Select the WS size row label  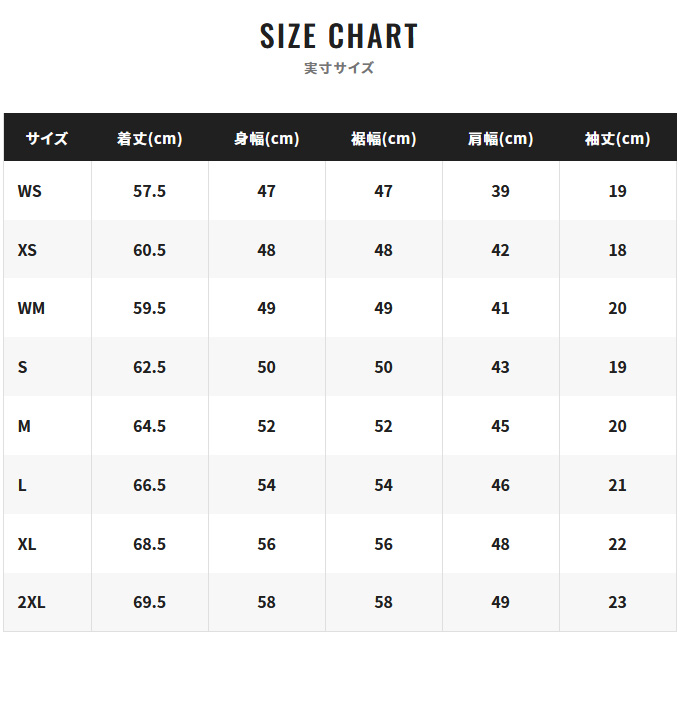[30, 191]
